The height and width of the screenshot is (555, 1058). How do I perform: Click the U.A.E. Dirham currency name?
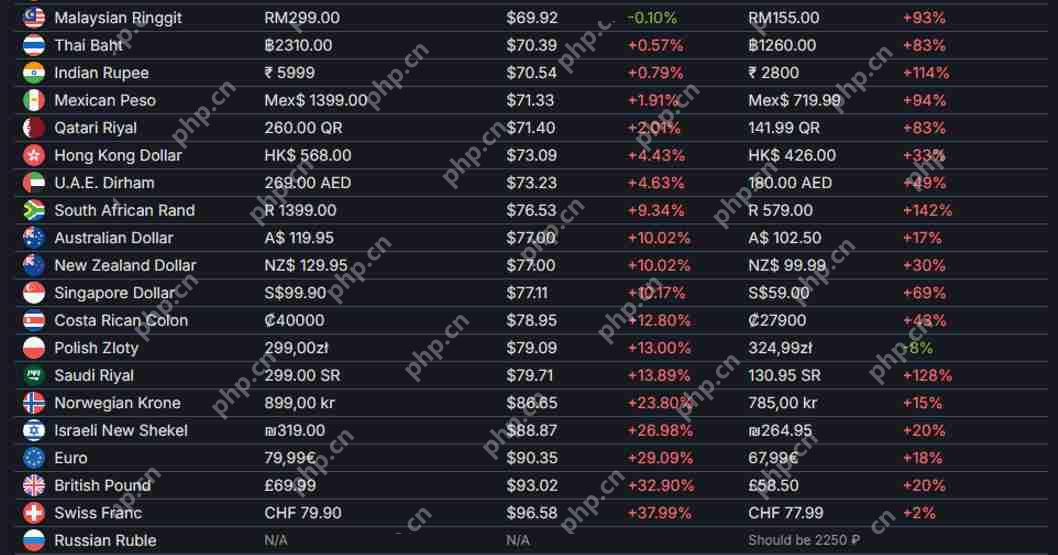104,183
